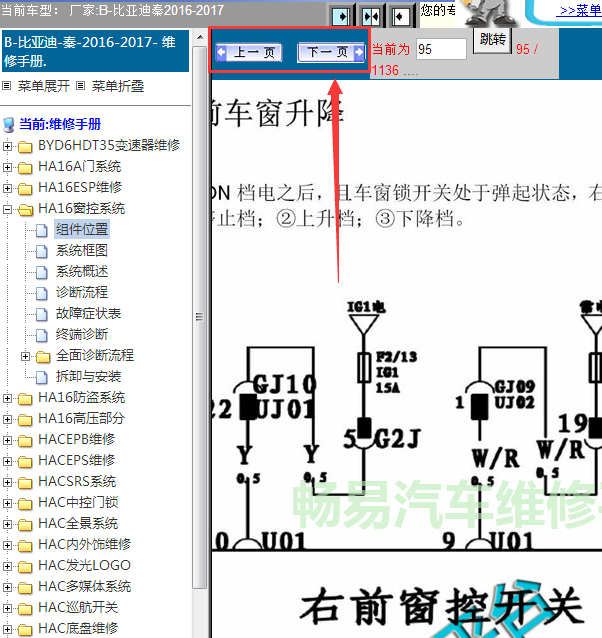Expand HAC中控门锁 plus box
Image resolution: width=602 pixels, height=638 pixels.
tap(7, 503)
